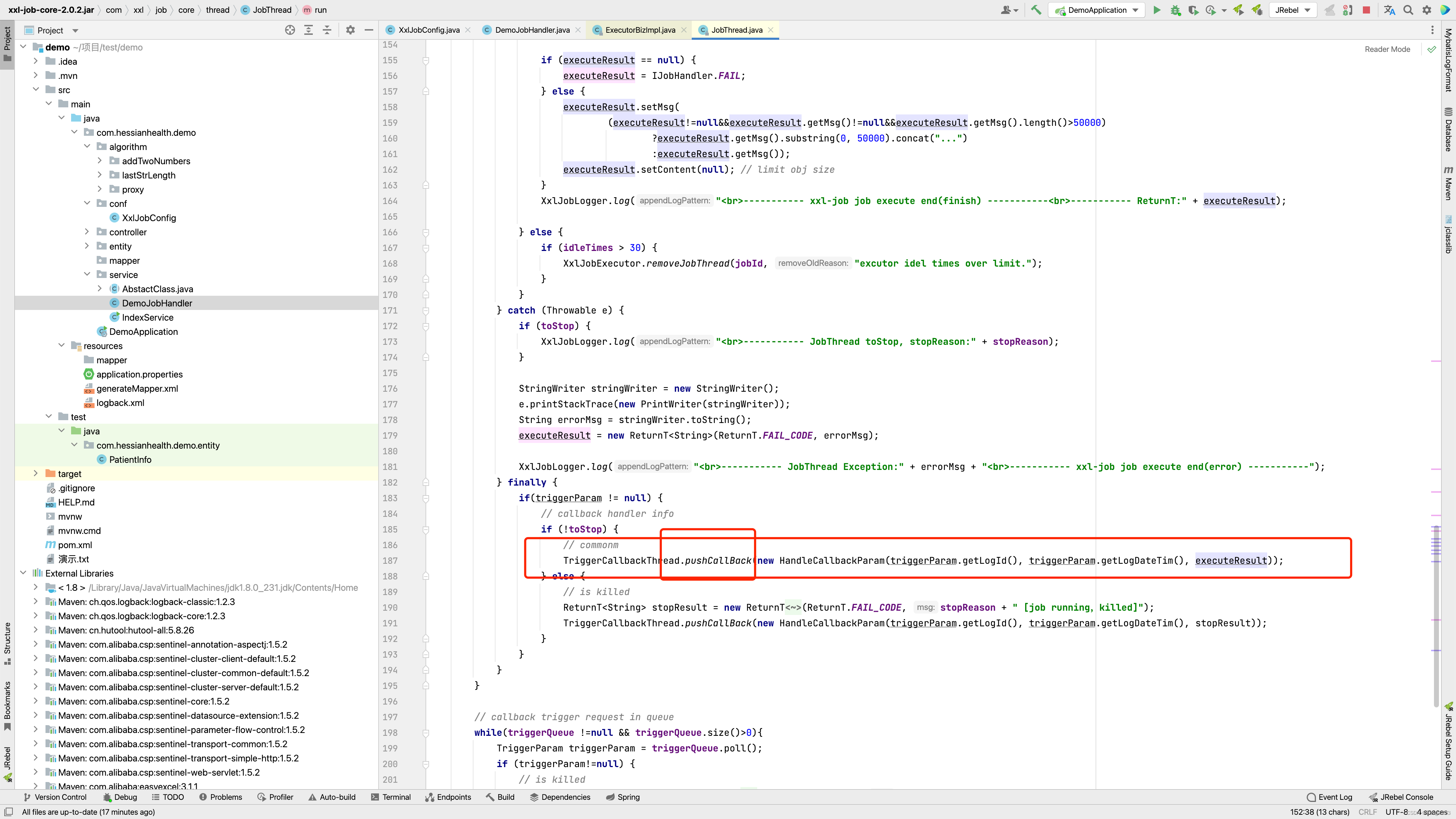Switch to XxlJobConfig.java tab
Viewport: 1456px width, 819px height.
428,30
